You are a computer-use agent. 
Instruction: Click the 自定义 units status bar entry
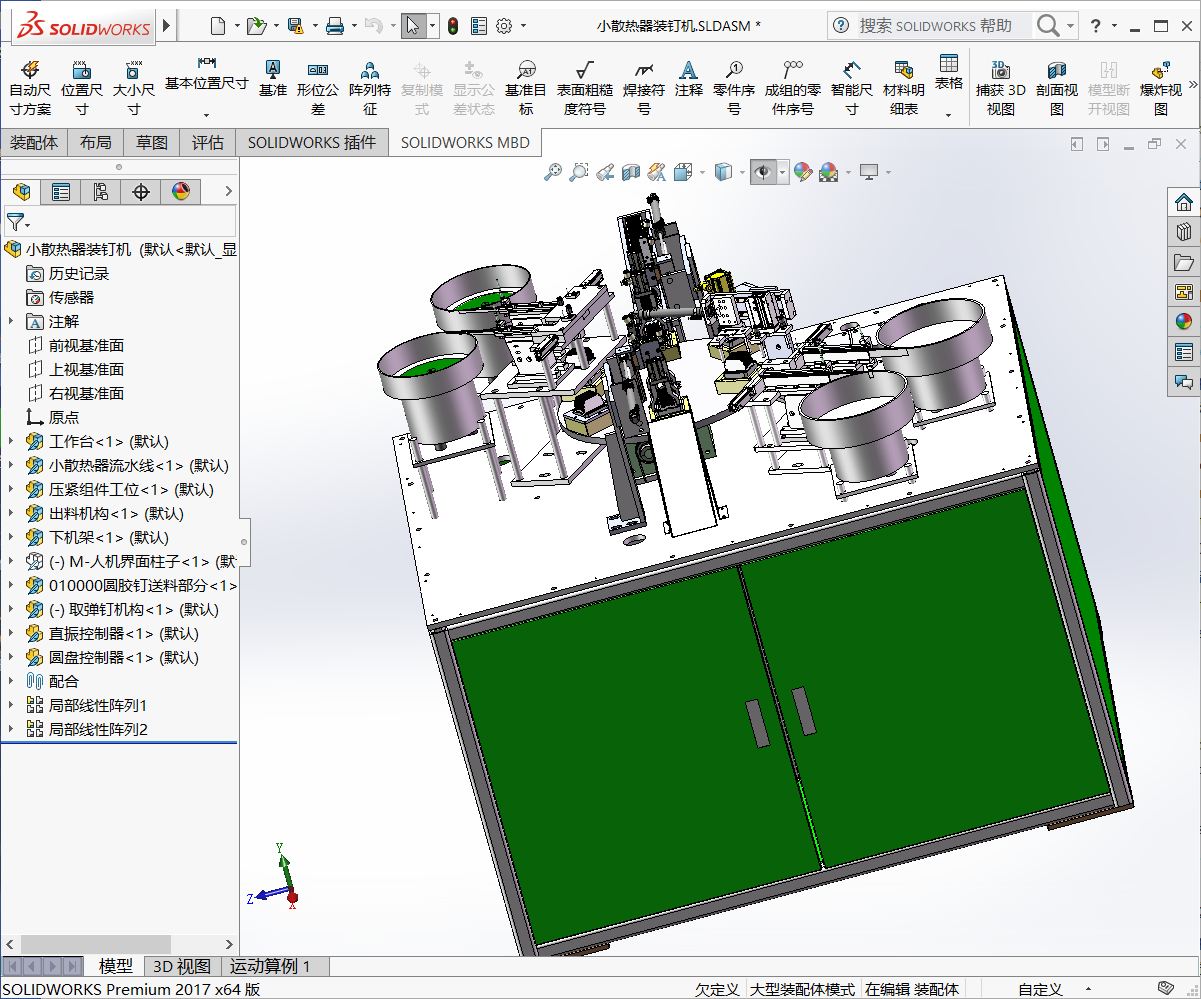pos(1040,989)
